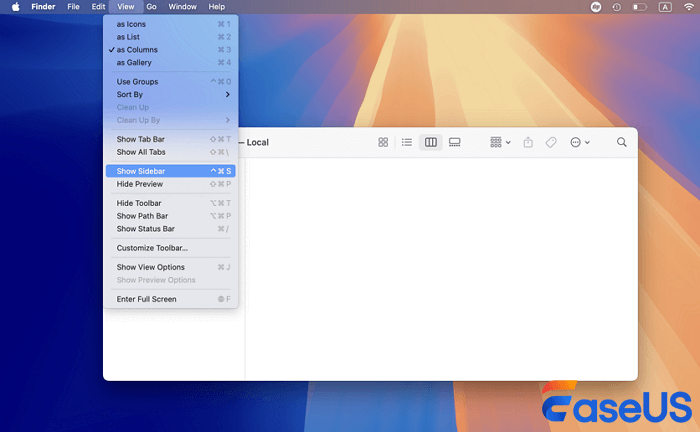Select the checked 'as Columns' view option

click(x=137, y=50)
